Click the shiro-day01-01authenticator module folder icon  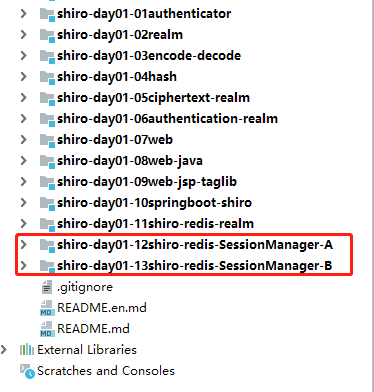tap(47, 14)
